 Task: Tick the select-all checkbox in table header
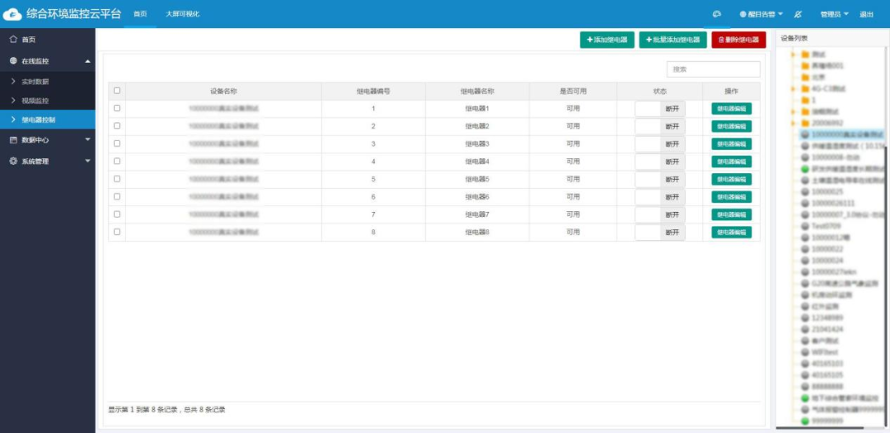(x=117, y=90)
